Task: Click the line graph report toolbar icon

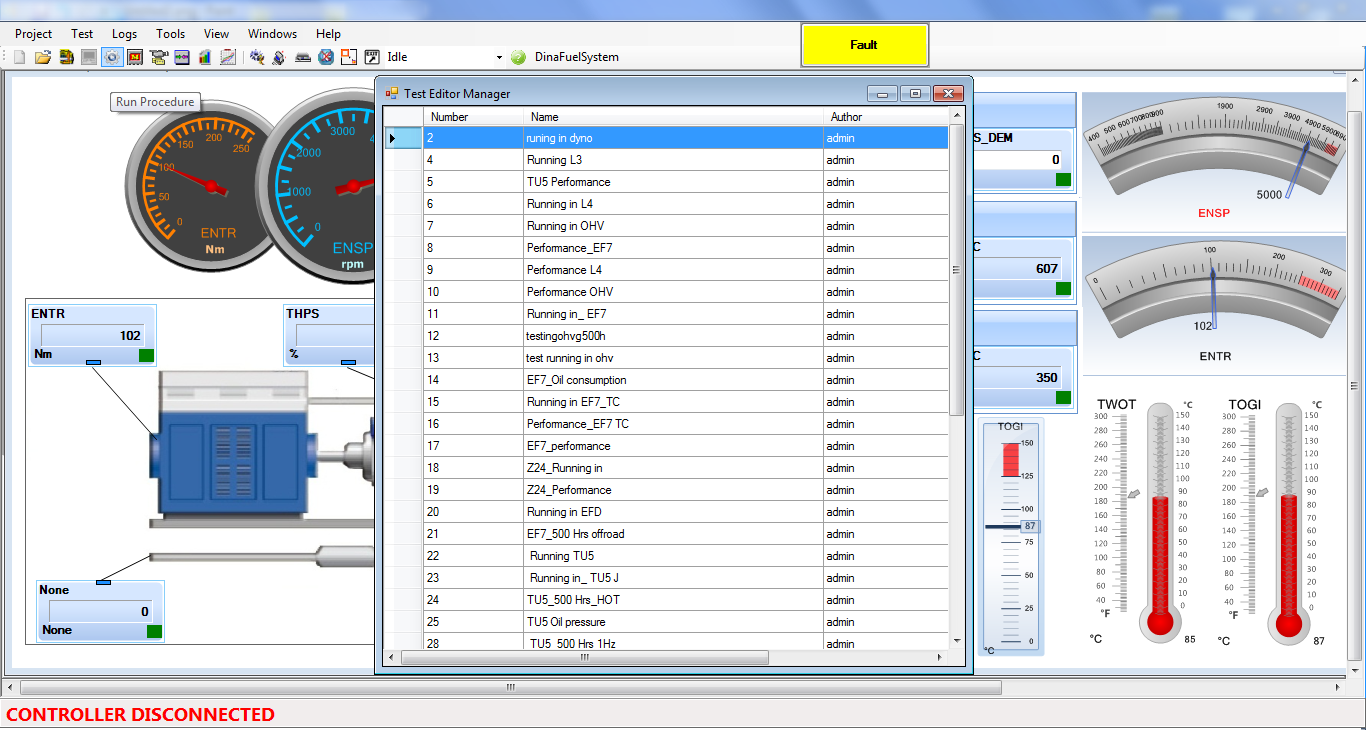Action: [228, 57]
